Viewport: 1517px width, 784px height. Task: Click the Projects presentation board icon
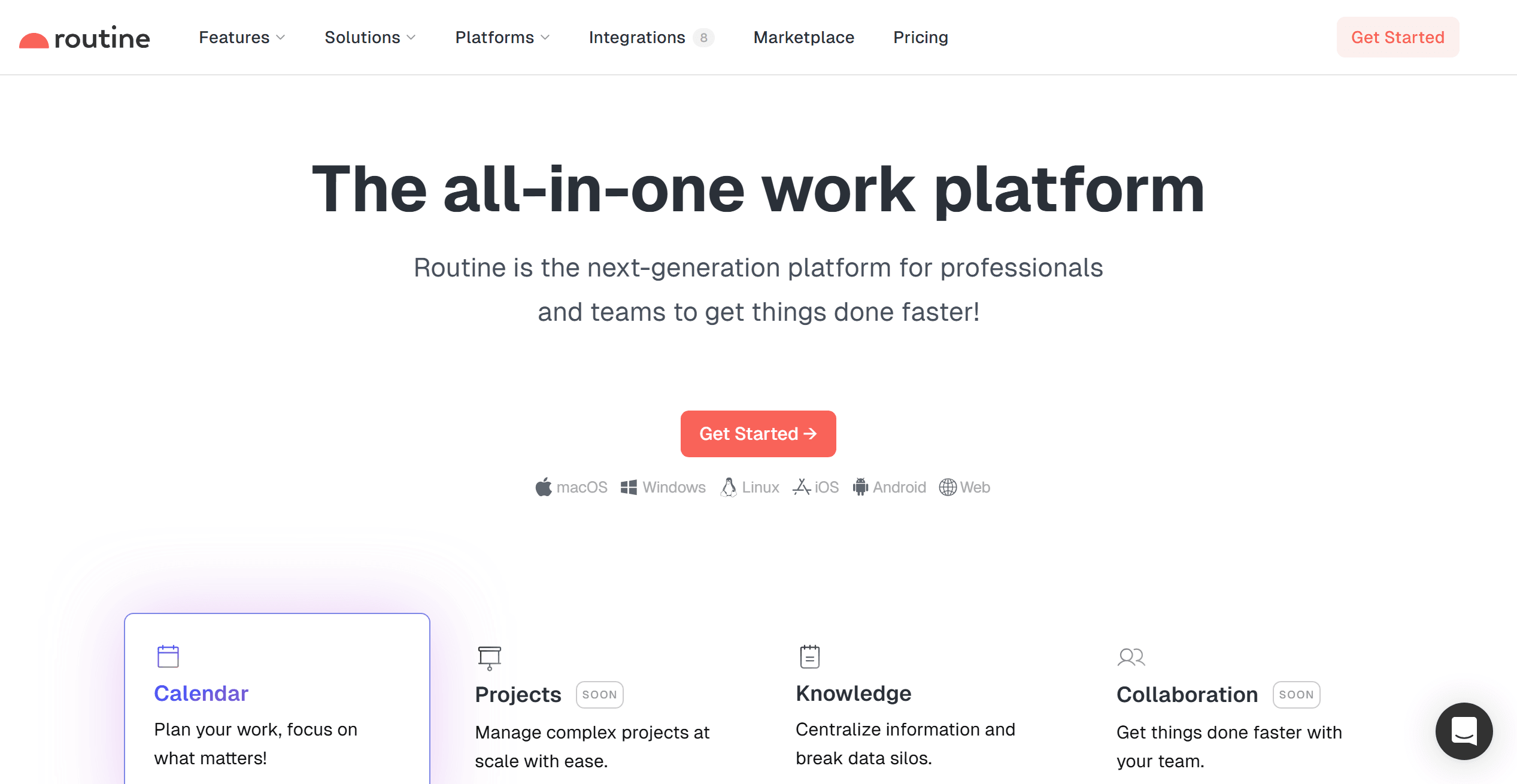pyautogui.click(x=489, y=658)
